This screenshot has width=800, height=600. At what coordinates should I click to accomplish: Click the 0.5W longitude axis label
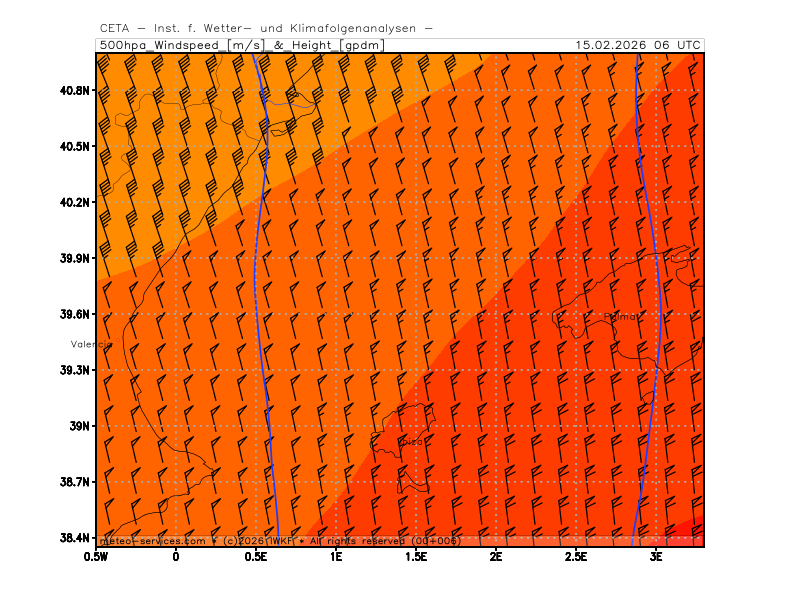click(x=96, y=556)
